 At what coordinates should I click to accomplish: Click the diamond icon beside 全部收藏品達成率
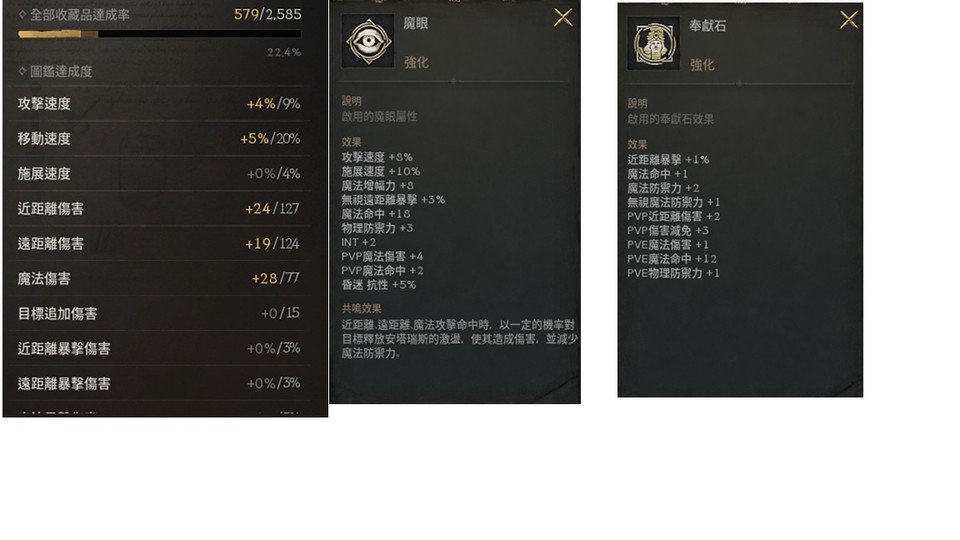tap(23, 14)
